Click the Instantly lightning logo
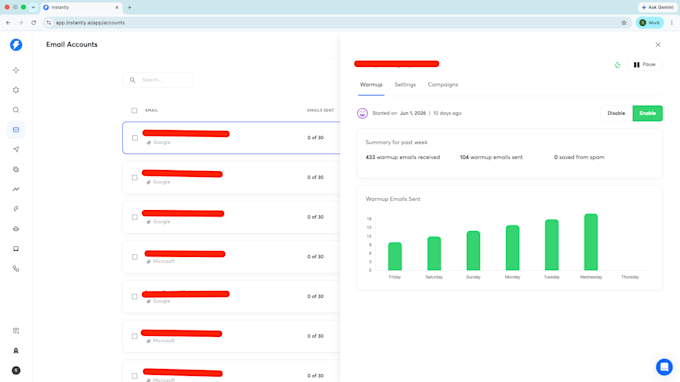Screen dimensions: 680x382 [x=16, y=45]
